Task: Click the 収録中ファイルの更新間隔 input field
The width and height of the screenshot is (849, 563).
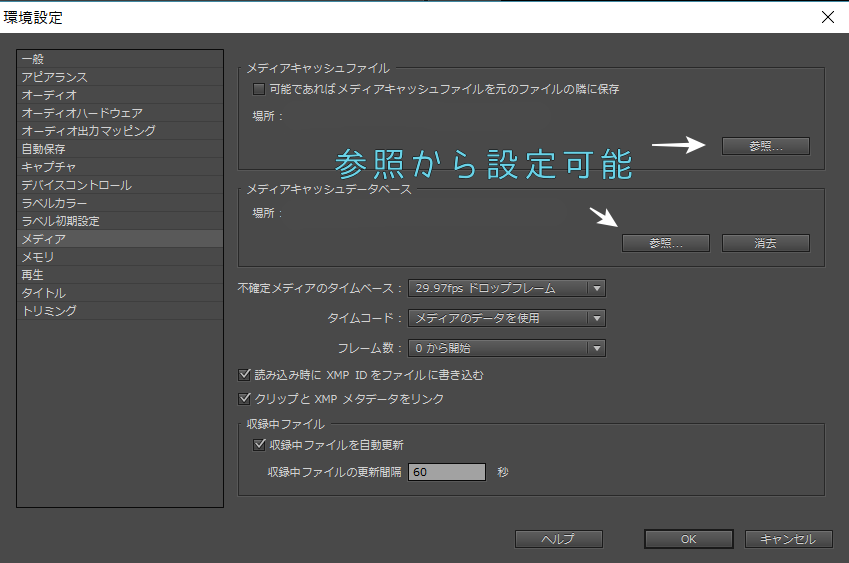Action: [446, 472]
